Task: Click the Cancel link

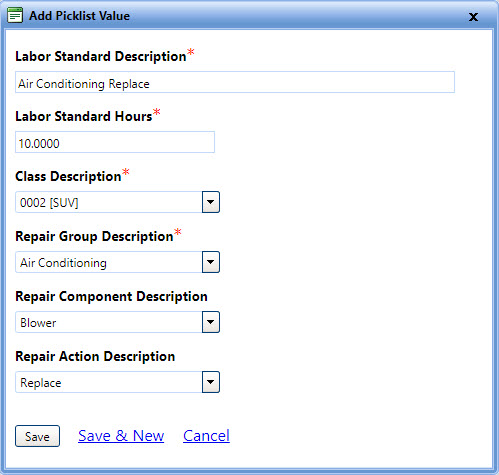Action: pyautogui.click(x=206, y=436)
